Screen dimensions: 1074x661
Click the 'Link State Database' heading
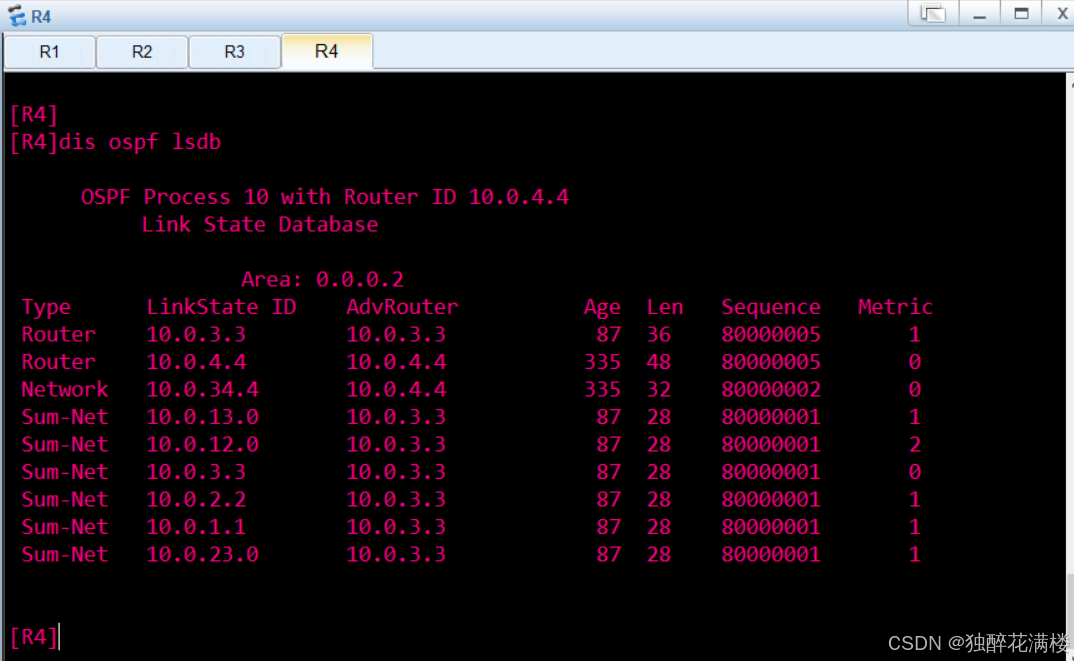tap(260, 225)
